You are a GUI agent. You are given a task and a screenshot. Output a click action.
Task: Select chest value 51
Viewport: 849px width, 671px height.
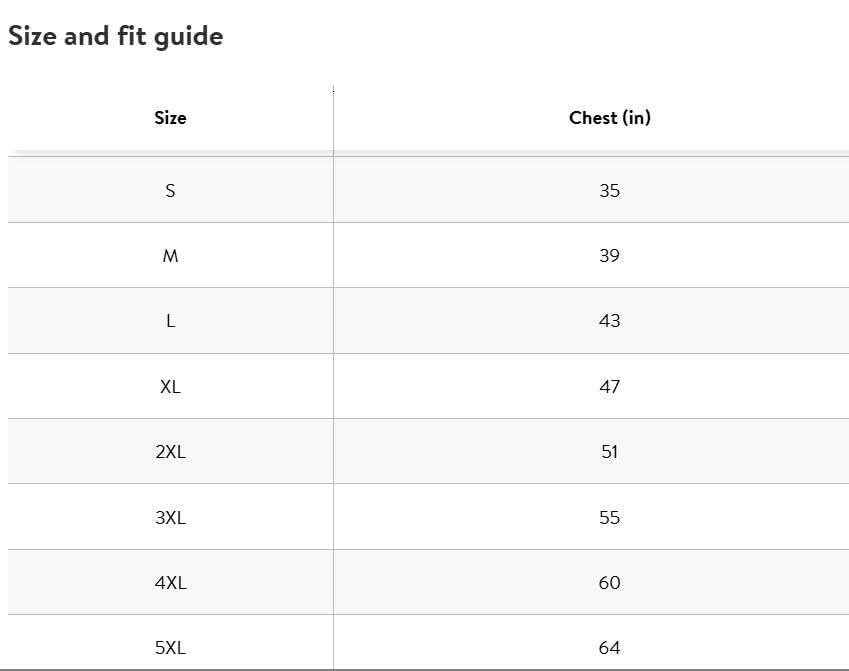[x=610, y=451]
